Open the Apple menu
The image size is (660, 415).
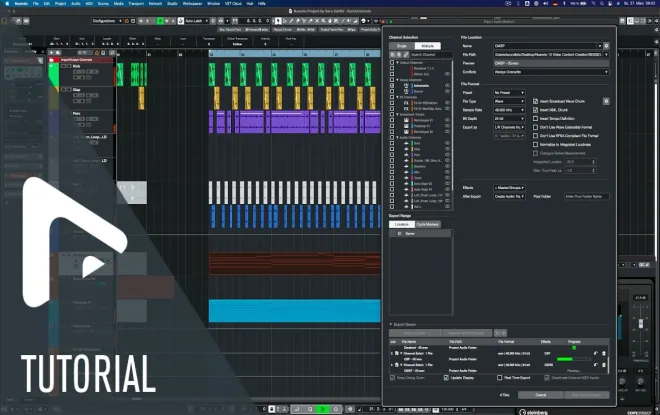(7, 3)
